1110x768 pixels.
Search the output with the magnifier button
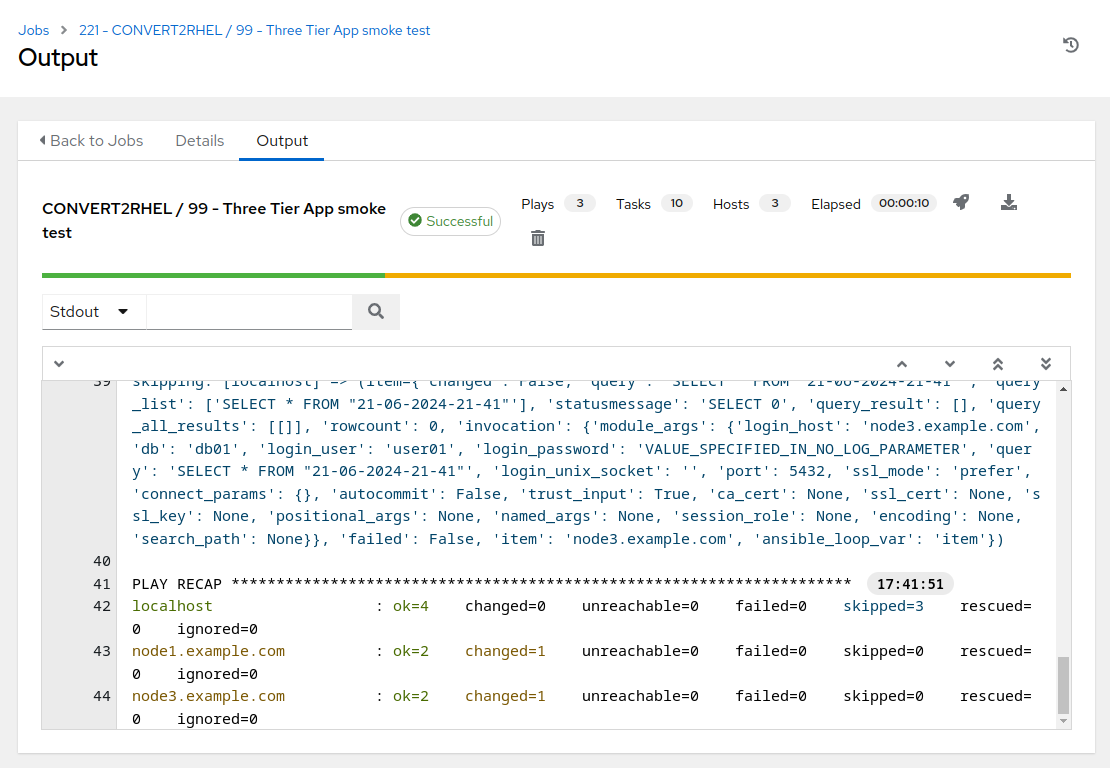[x=376, y=311]
